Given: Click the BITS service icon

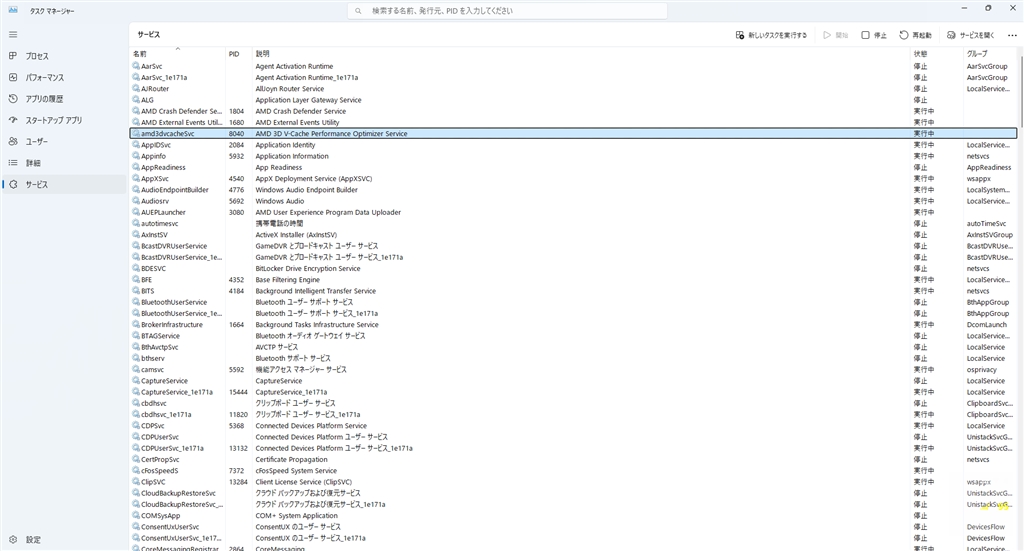Looking at the screenshot, I should click(136, 291).
